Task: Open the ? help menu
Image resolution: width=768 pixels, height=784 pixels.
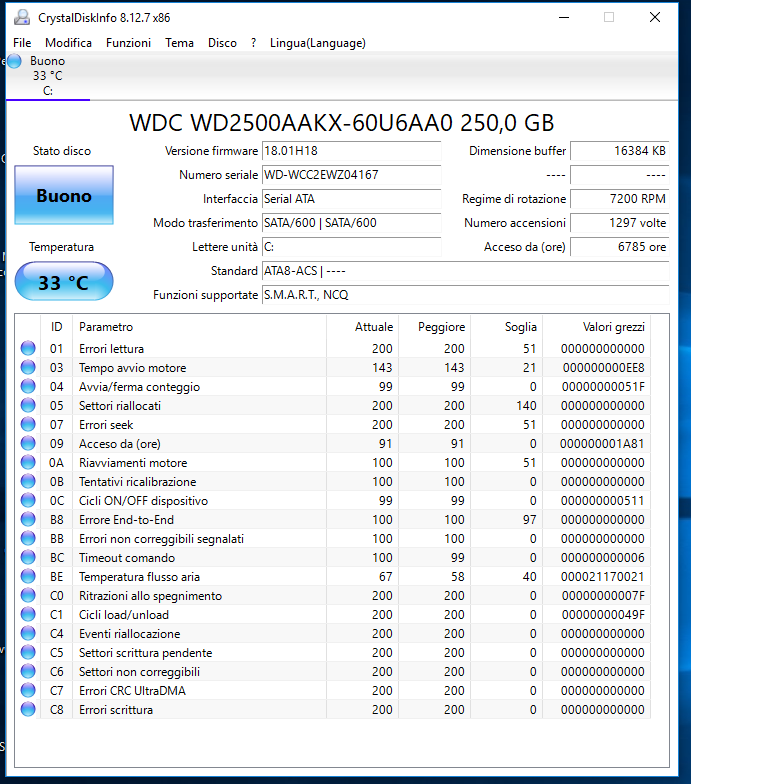Action: 254,43
